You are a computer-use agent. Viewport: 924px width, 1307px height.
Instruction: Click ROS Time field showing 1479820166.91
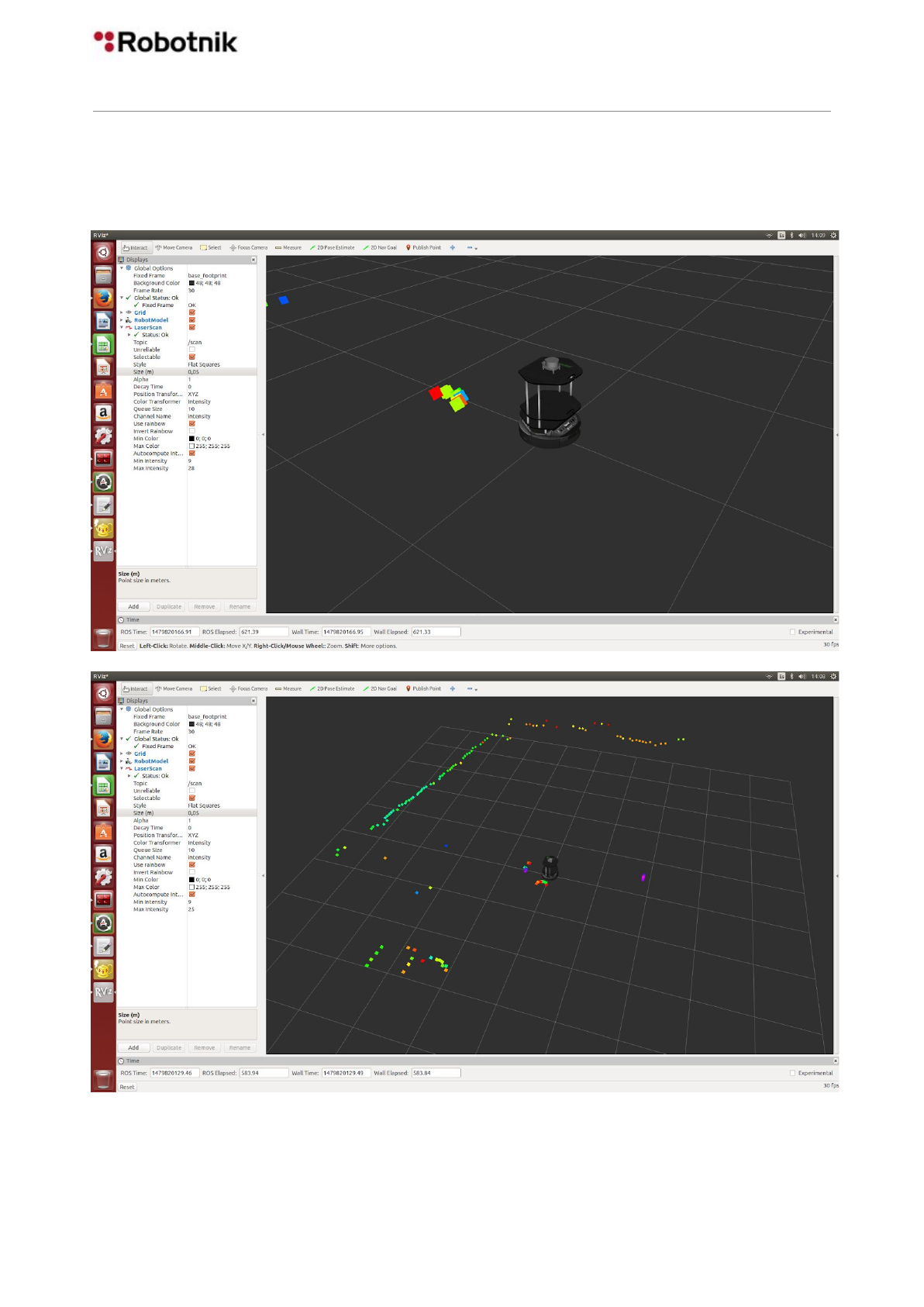174,633
